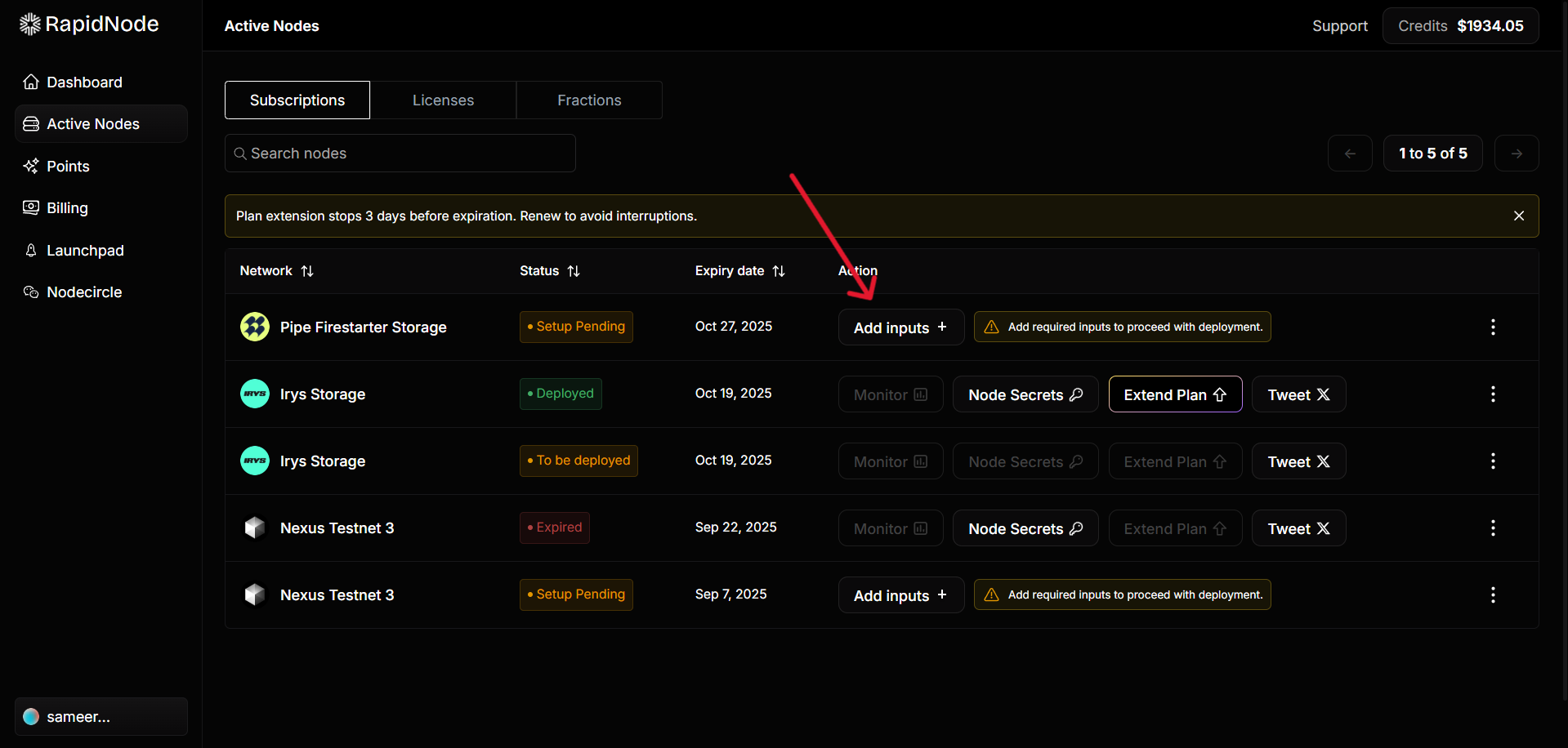The image size is (1568, 748).
Task: Open more options for Pipe Firestarter Storage
Action: point(1492,327)
